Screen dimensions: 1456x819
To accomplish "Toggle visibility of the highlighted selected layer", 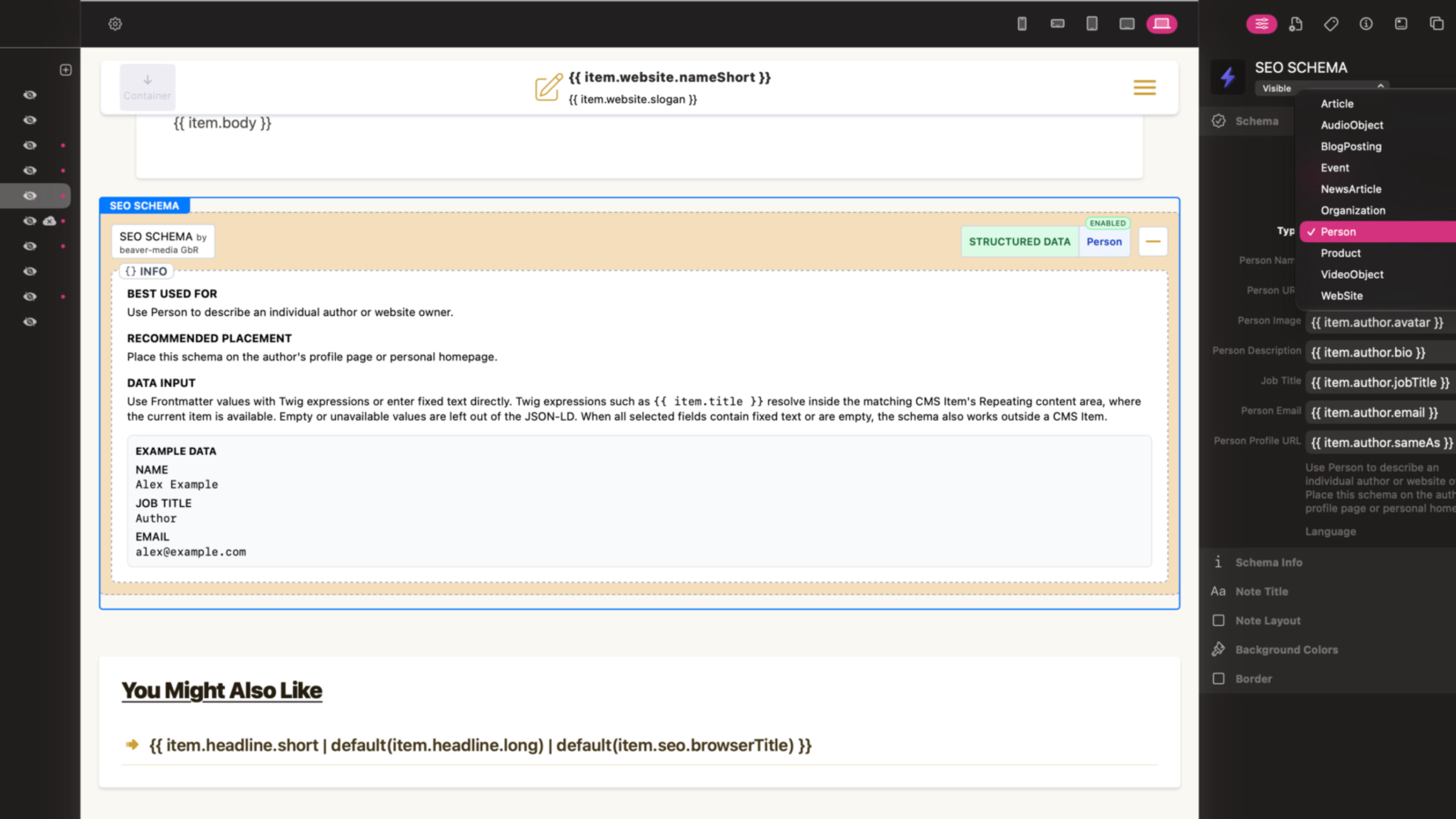I will pyautogui.click(x=30, y=196).
